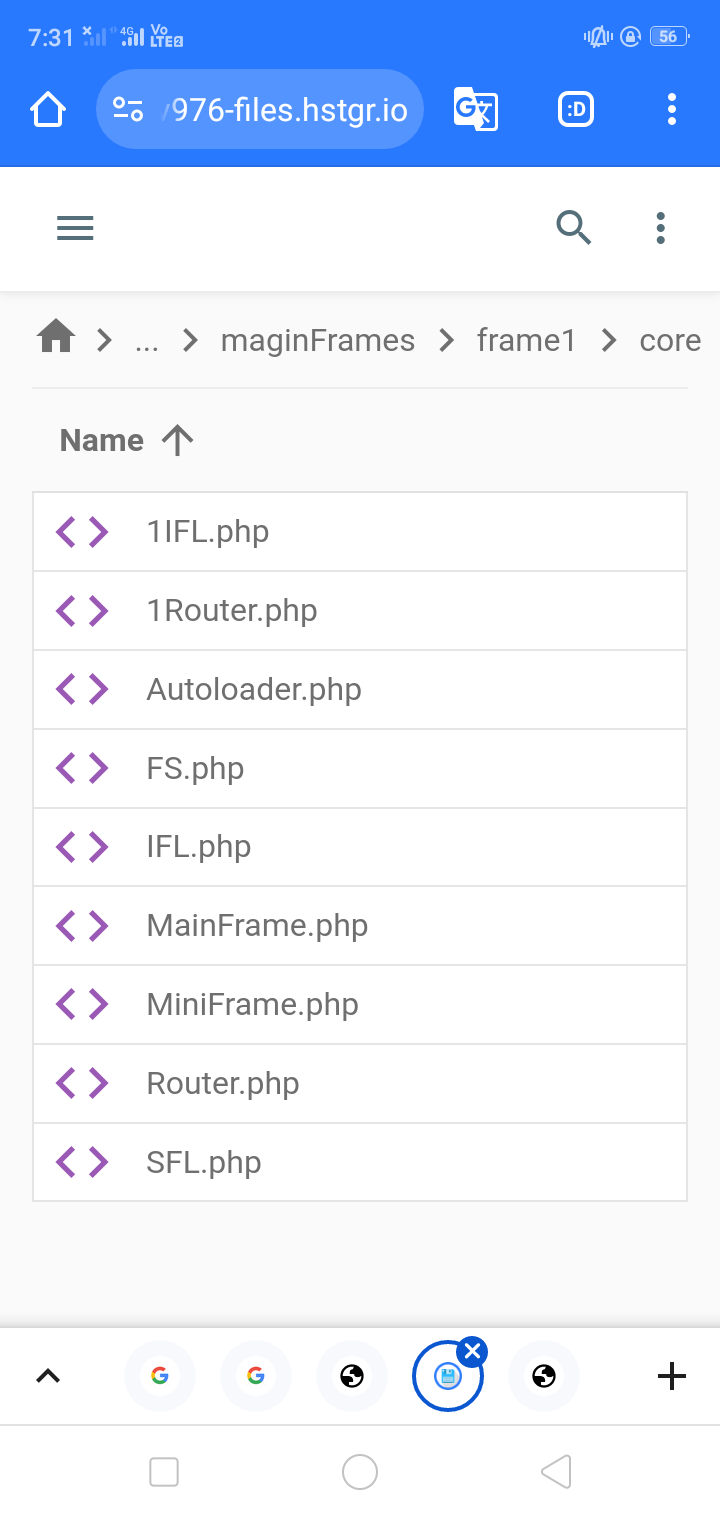Open the file manager three-dot options
This screenshot has height=1520, width=720.
(660, 229)
